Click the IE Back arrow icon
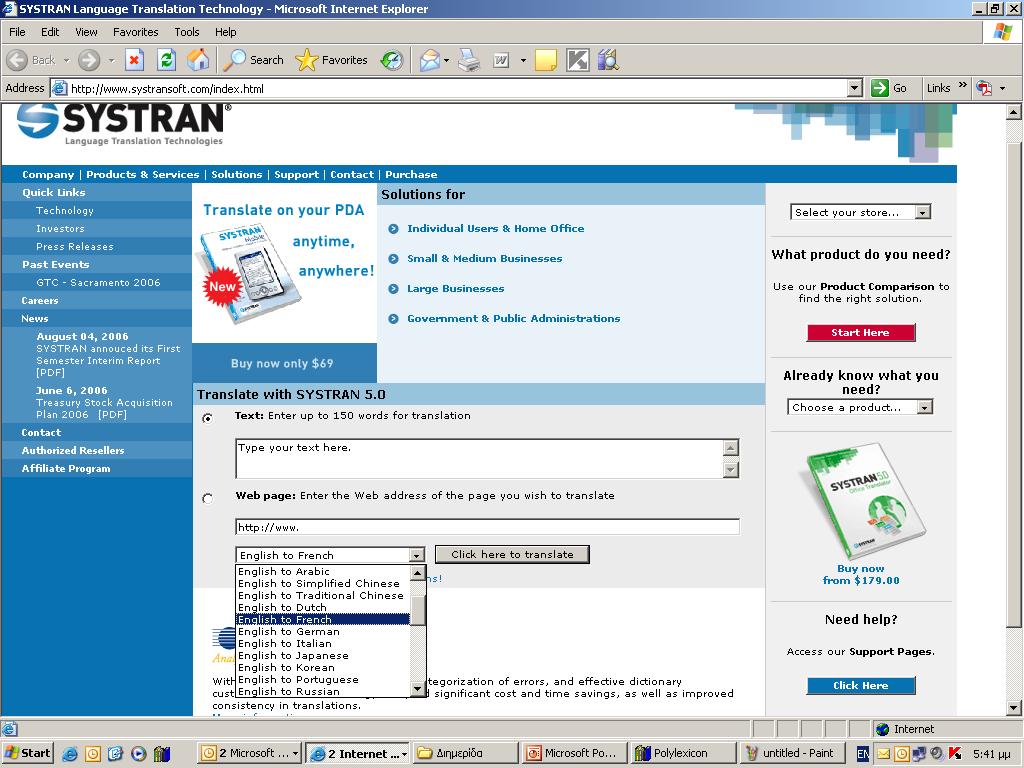This screenshot has width=1024, height=768. [18, 60]
